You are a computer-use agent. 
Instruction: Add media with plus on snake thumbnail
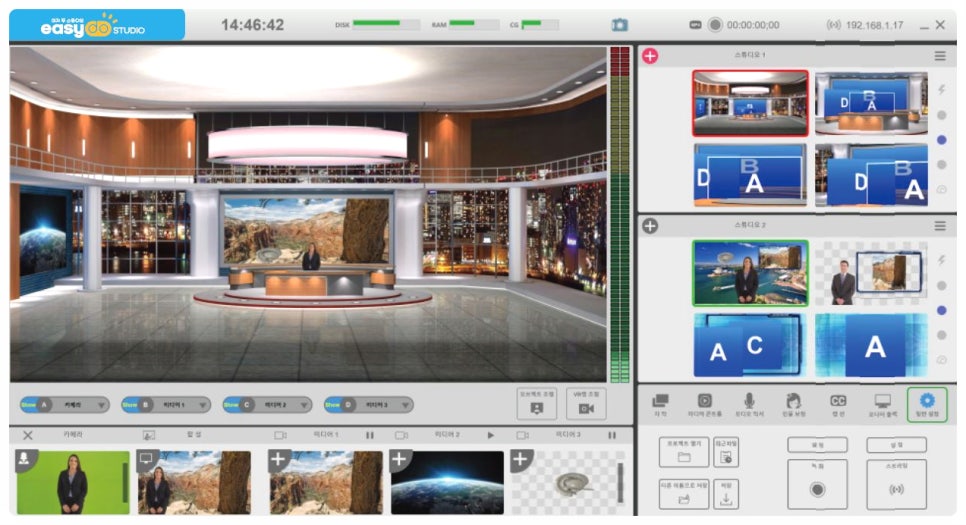click(521, 459)
